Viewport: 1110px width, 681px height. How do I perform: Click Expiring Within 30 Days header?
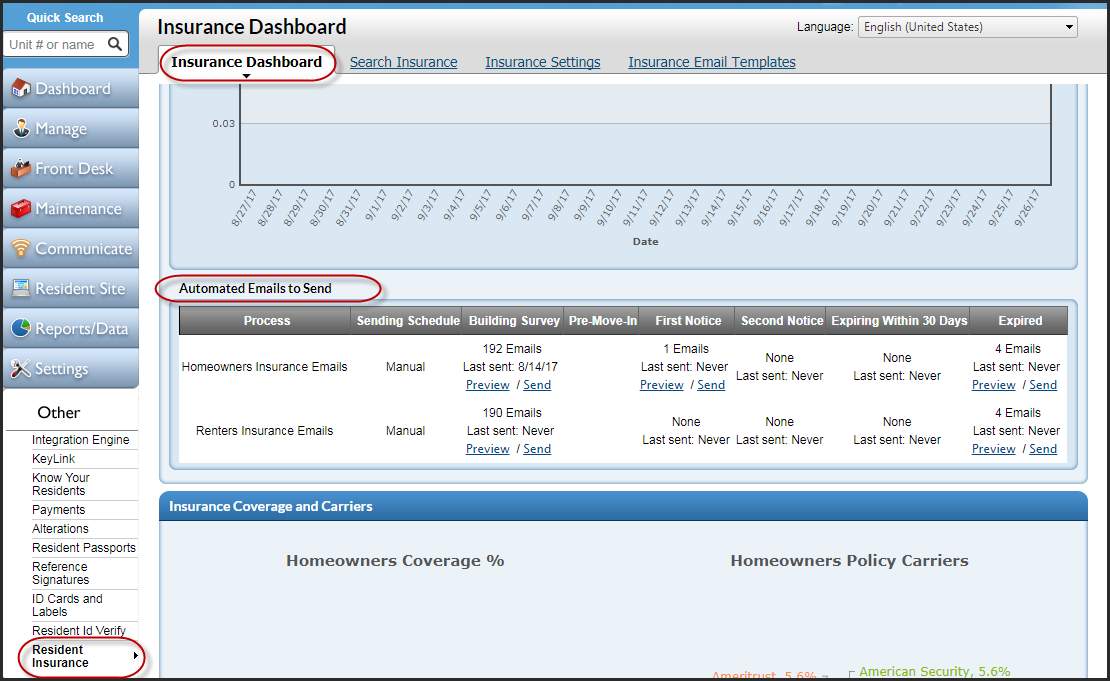[x=899, y=321]
